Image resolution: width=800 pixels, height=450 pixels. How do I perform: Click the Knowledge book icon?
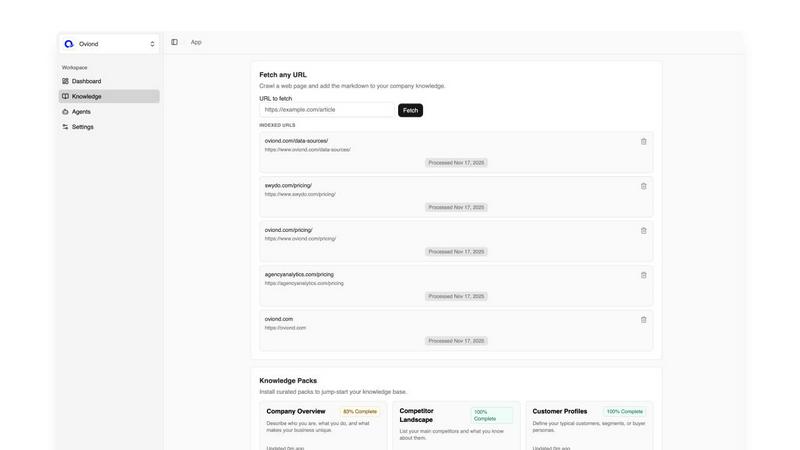click(x=65, y=96)
